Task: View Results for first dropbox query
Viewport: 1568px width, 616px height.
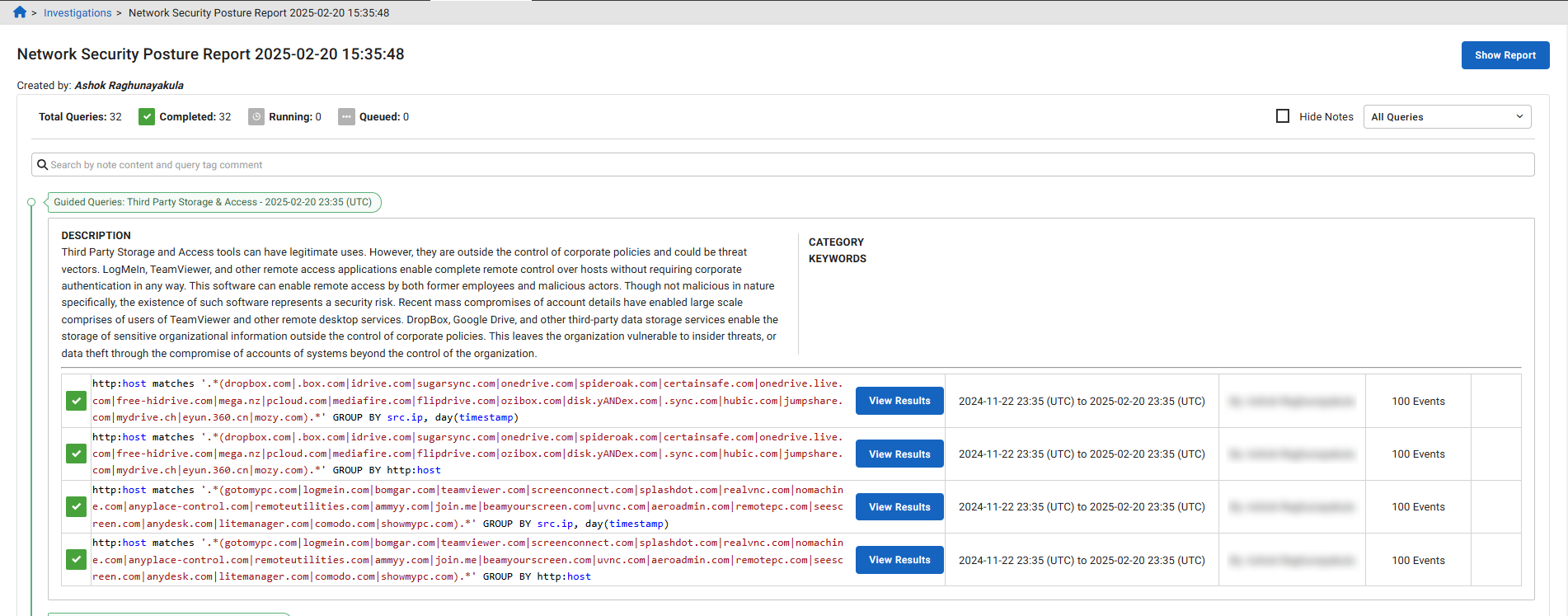Action: click(899, 401)
